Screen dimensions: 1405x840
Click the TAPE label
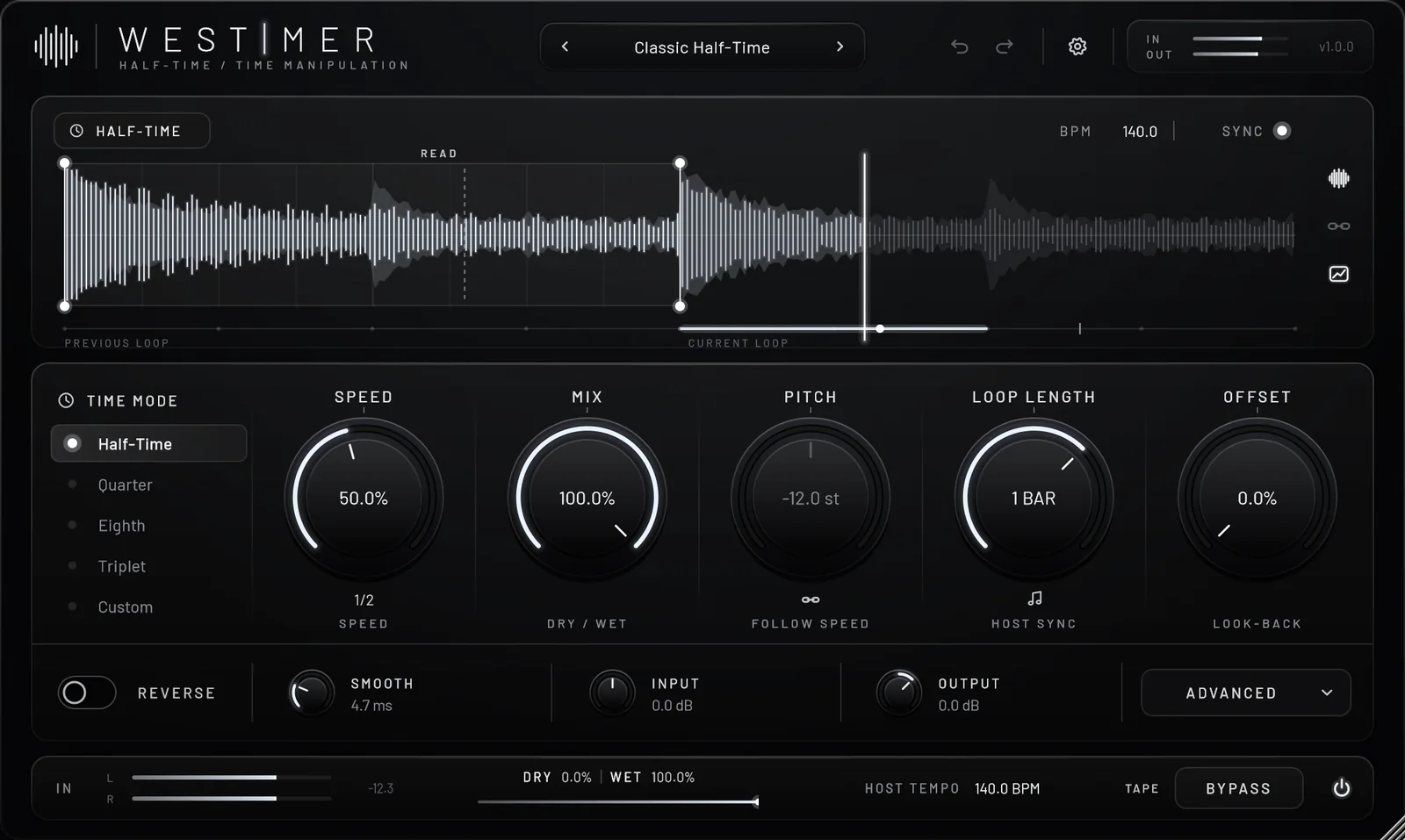coord(1142,788)
